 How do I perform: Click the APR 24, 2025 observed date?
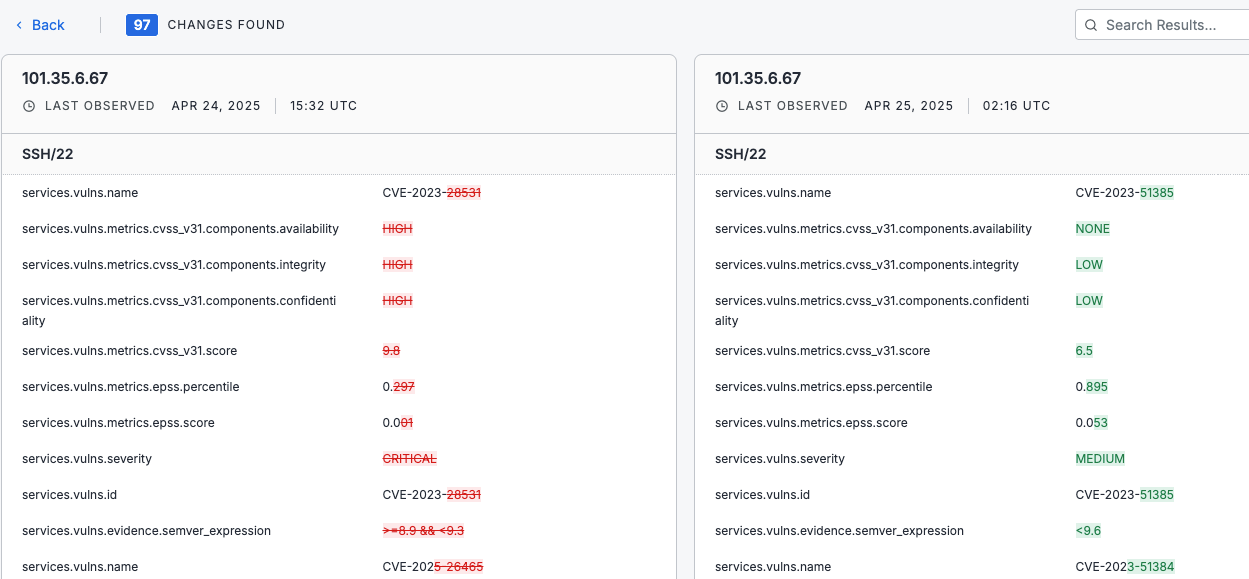point(216,106)
